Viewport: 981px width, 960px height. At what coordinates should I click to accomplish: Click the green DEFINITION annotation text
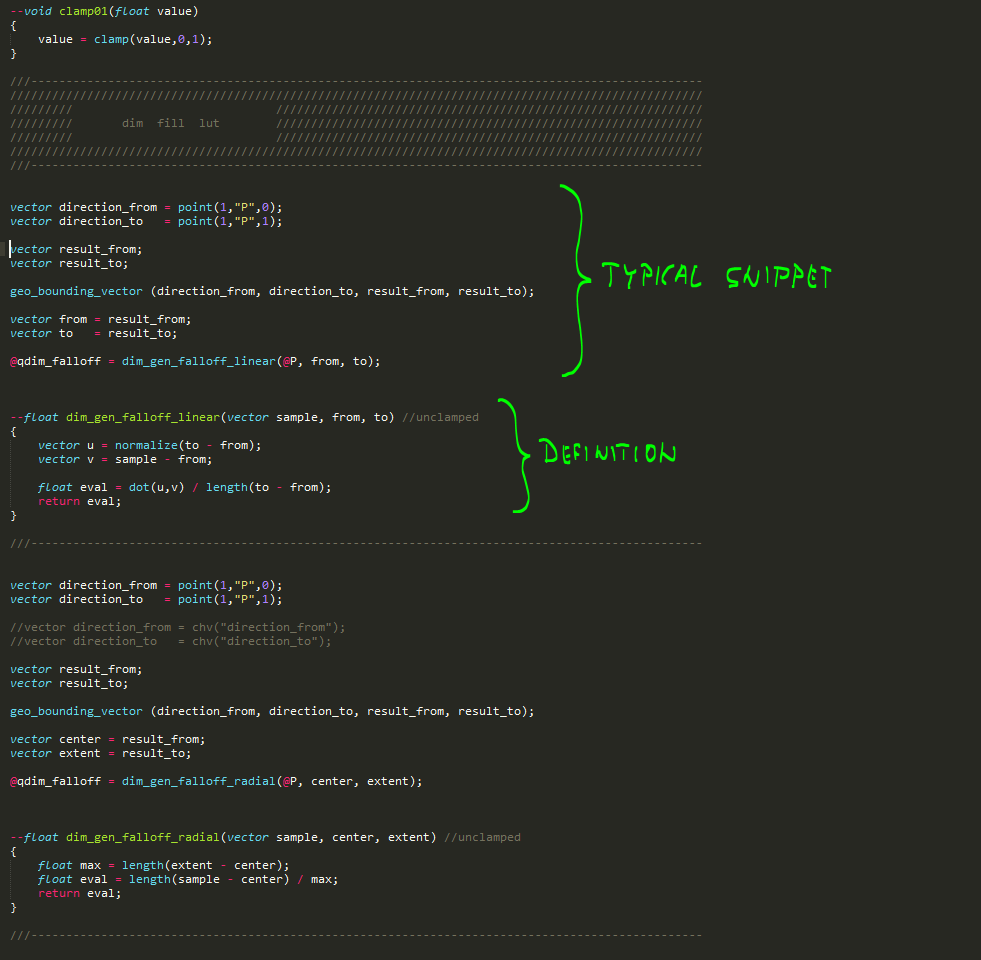coord(609,453)
